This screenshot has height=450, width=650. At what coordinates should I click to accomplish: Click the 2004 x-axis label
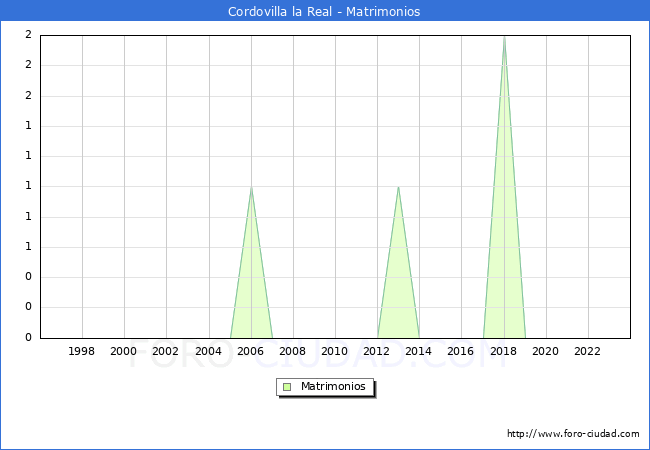pyautogui.click(x=208, y=351)
